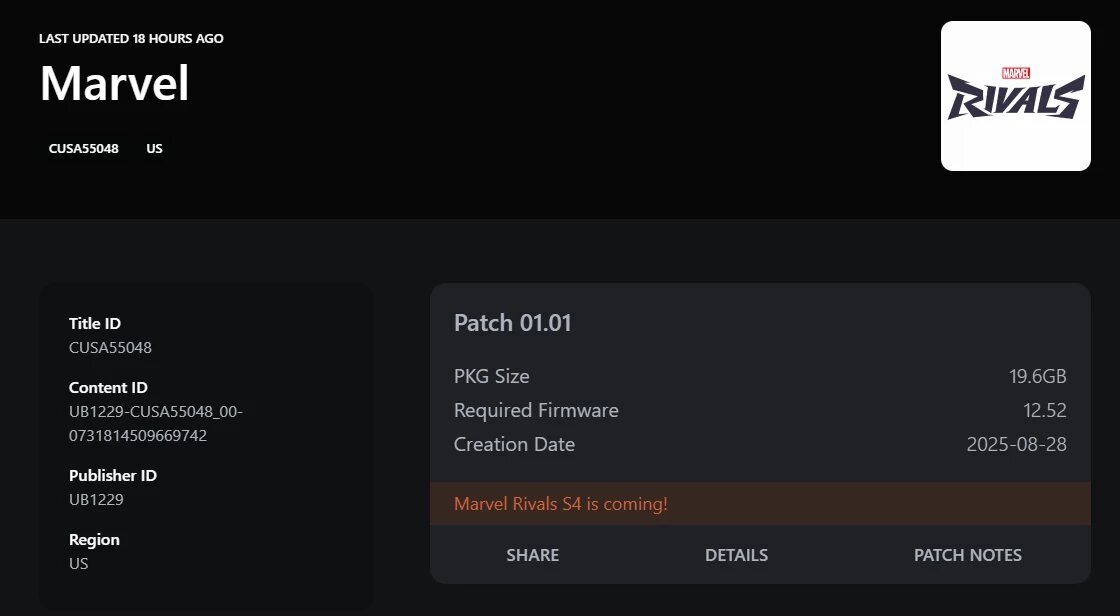
Task: Click the Marvel page title
Action: click(x=114, y=84)
